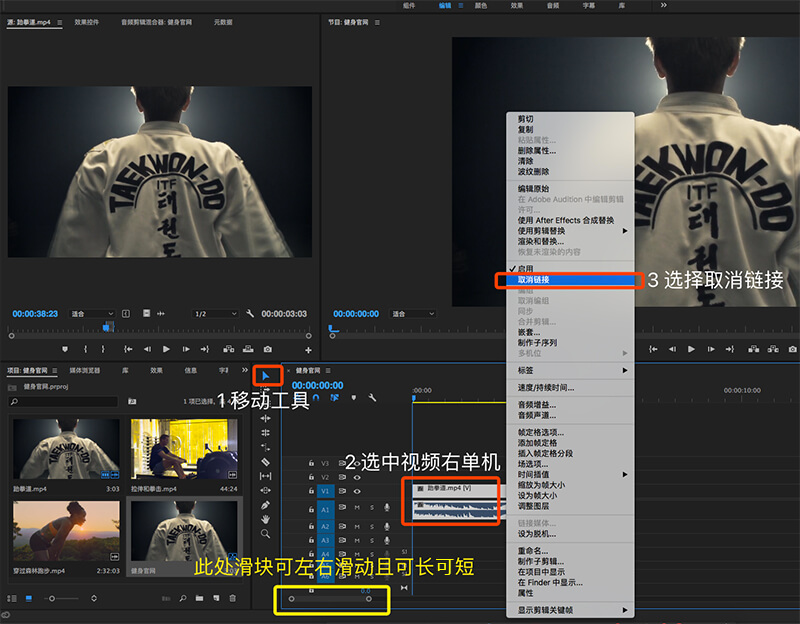Select the Selection arrow tool
The width and height of the screenshot is (800, 624).
click(265, 376)
